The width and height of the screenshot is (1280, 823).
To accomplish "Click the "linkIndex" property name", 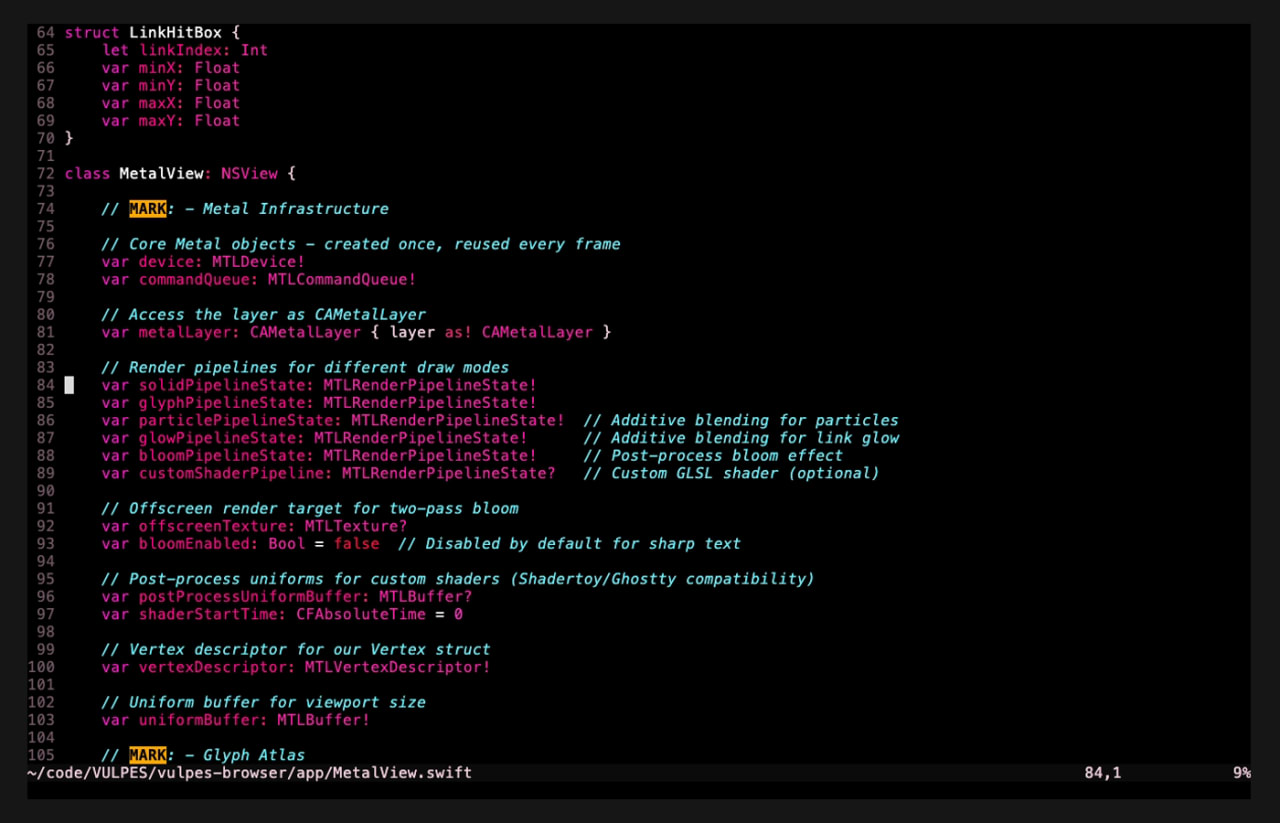I will [180, 50].
